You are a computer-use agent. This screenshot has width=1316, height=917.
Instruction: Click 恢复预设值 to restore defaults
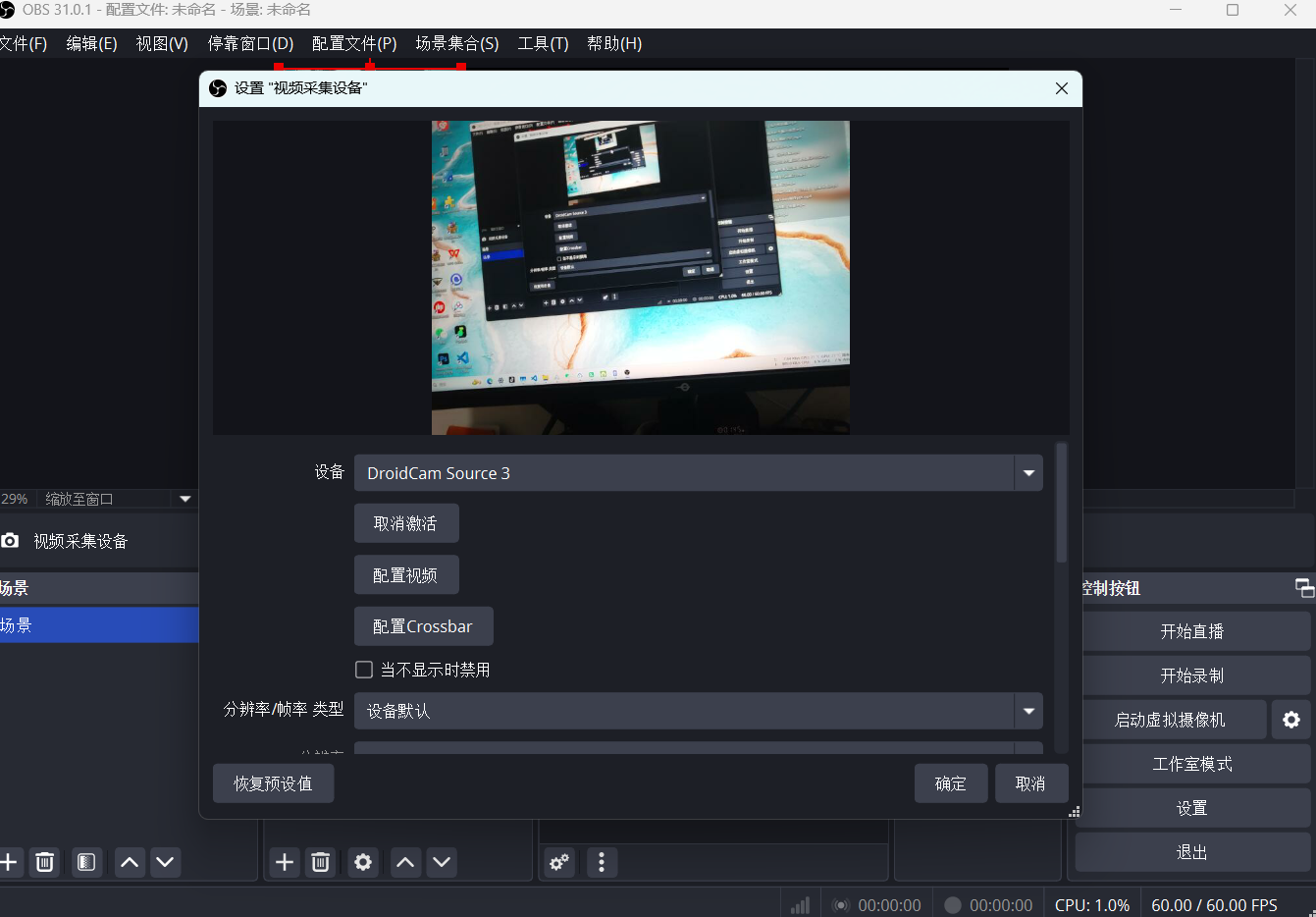(x=273, y=782)
